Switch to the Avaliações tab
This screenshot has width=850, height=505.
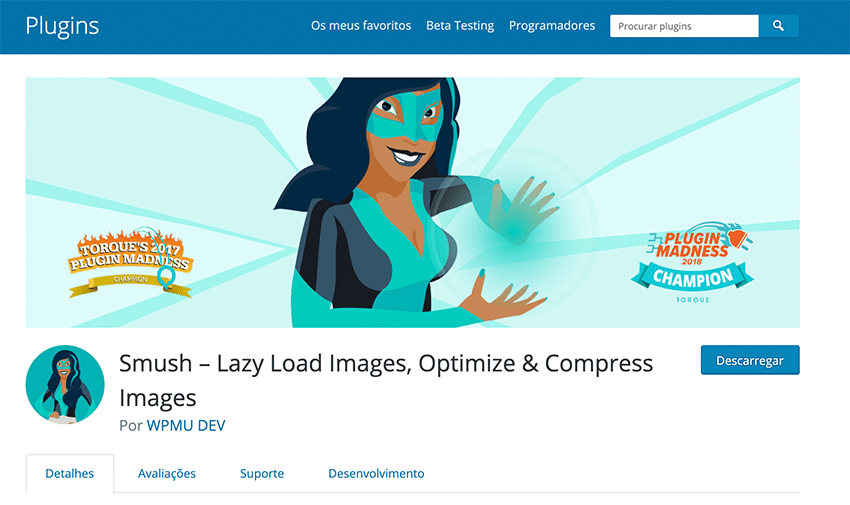click(167, 473)
